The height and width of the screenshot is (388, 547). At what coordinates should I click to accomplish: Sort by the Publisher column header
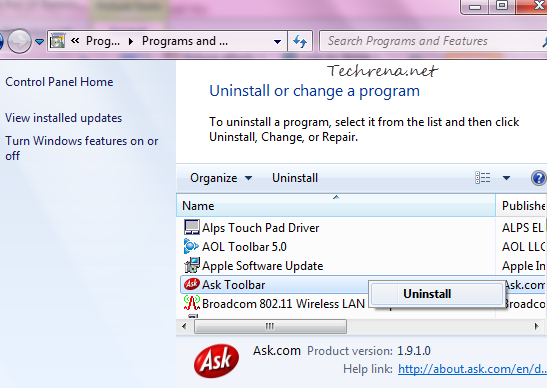click(522, 206)
